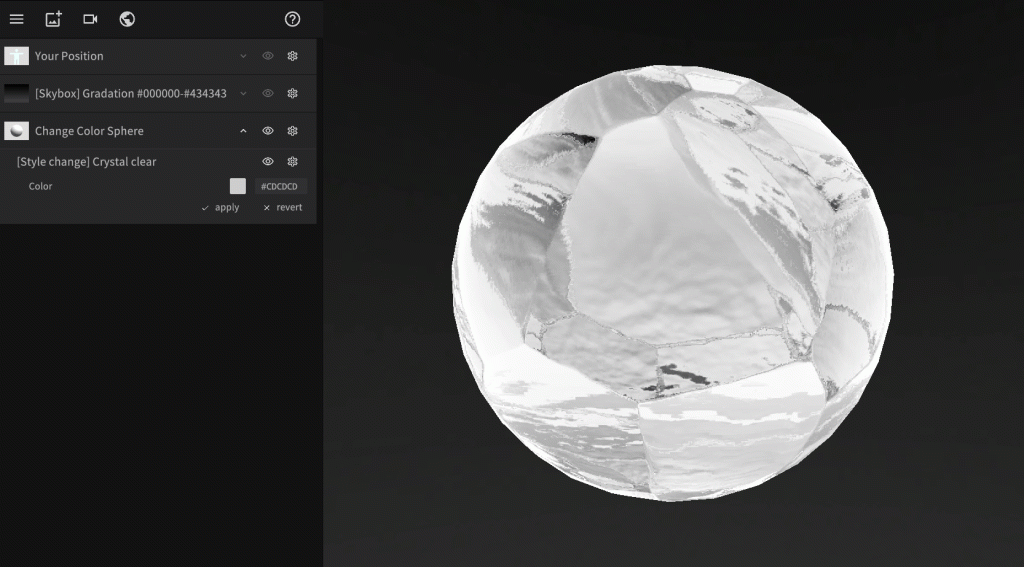Image resolution: width=1024 pixels, height=567 pixels.
Task: Toggle visibility of Crystal clear style
Action: pos(268,162)
